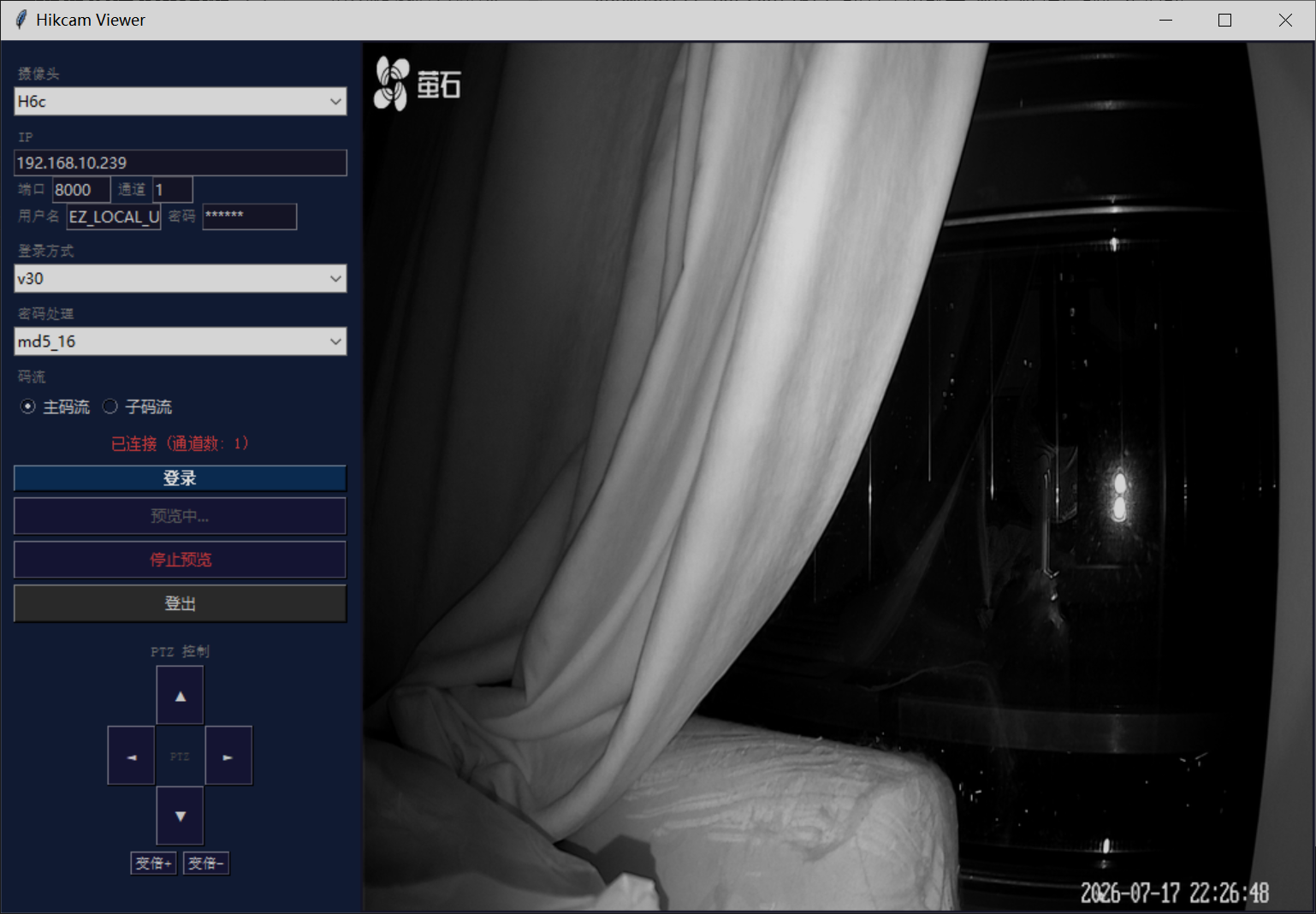Open the H6c camera dropdown
The image size is (1316, 914).
(x=181, y=101)
